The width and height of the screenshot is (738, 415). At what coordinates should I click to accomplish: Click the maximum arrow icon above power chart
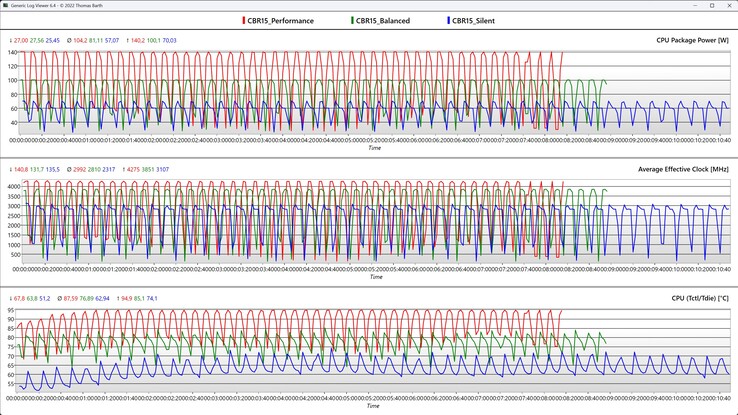tap(126, 40)
